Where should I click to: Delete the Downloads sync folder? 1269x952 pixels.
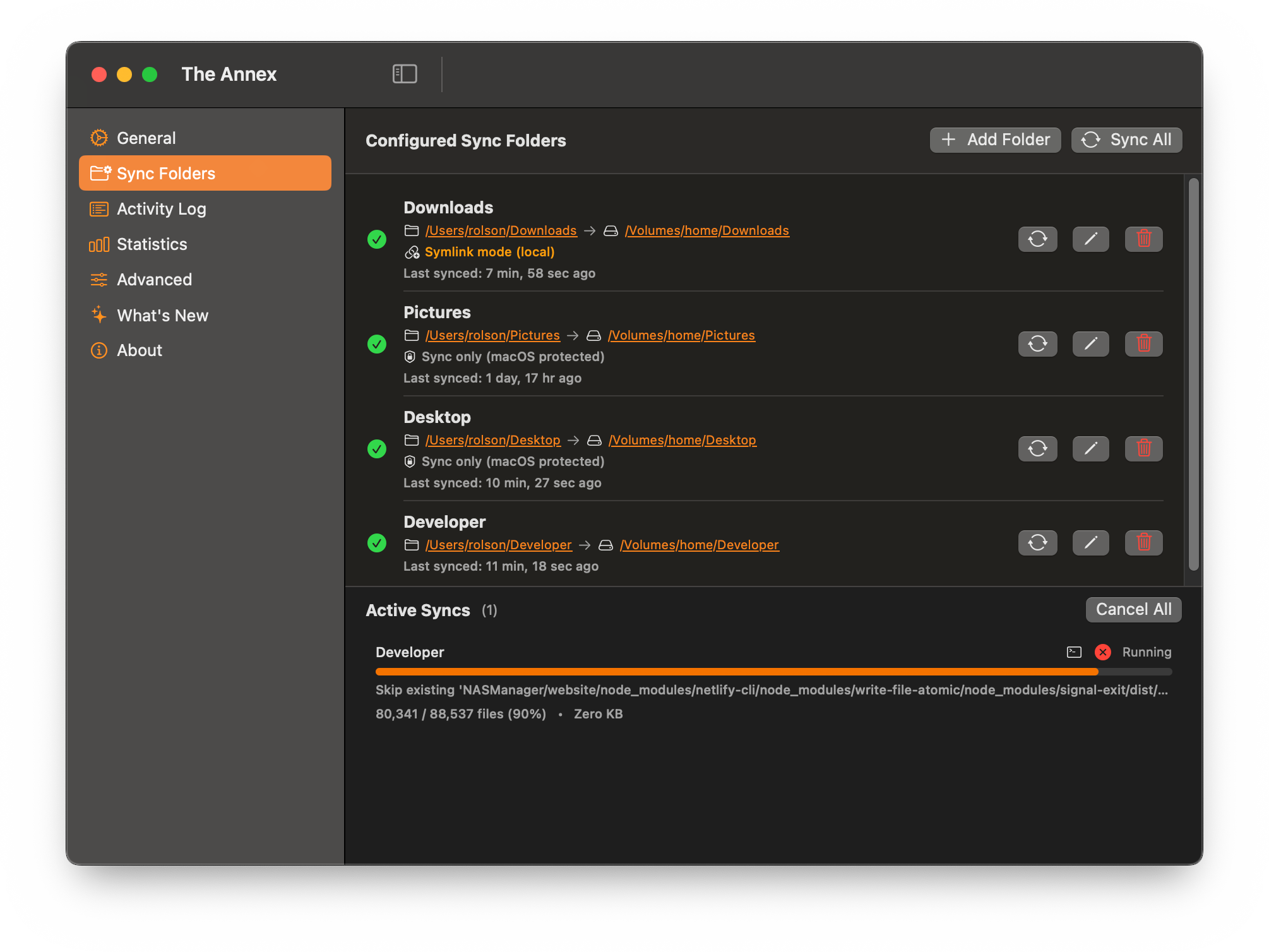pos(1143,239)
